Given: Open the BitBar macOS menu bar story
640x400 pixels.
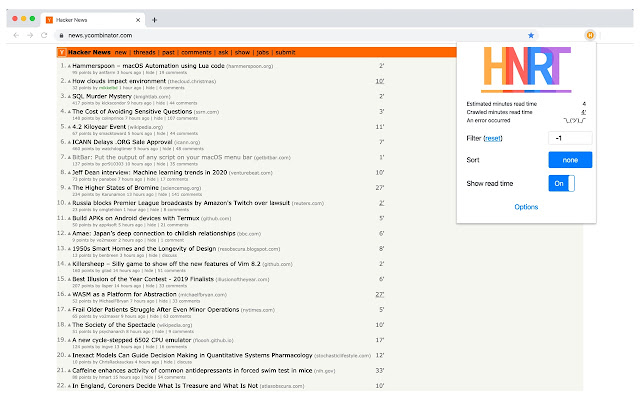Looking at the screenshot, I should pyautogui.click(x=162, y=157).
